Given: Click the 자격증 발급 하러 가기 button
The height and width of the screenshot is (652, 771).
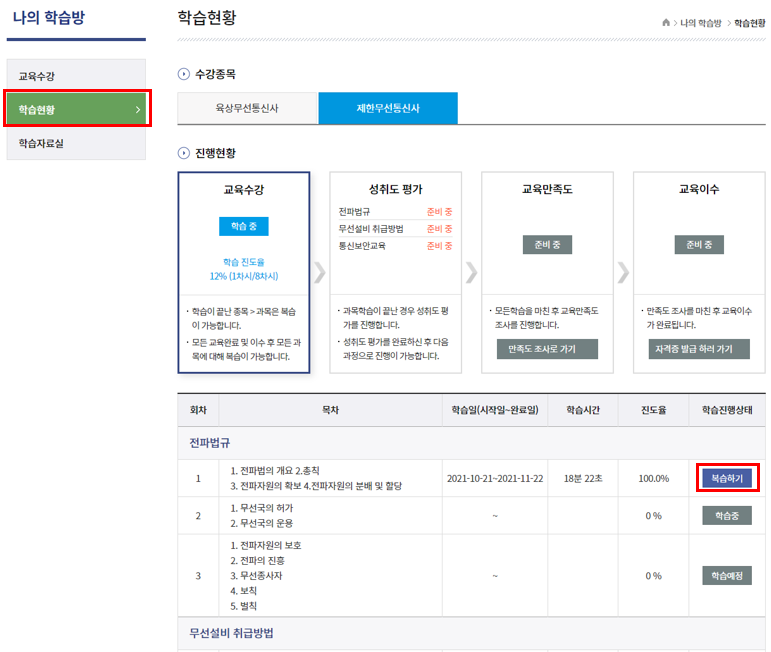Looking at the screenshot, I should tap(699, 349).
